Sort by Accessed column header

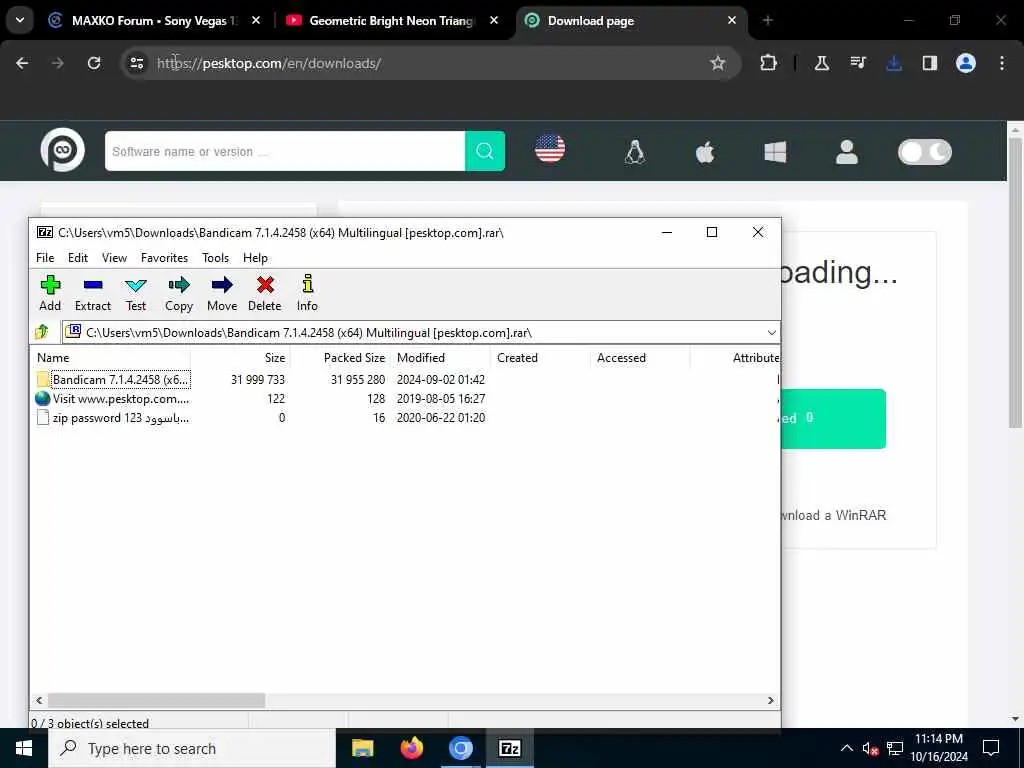(640, 358)
